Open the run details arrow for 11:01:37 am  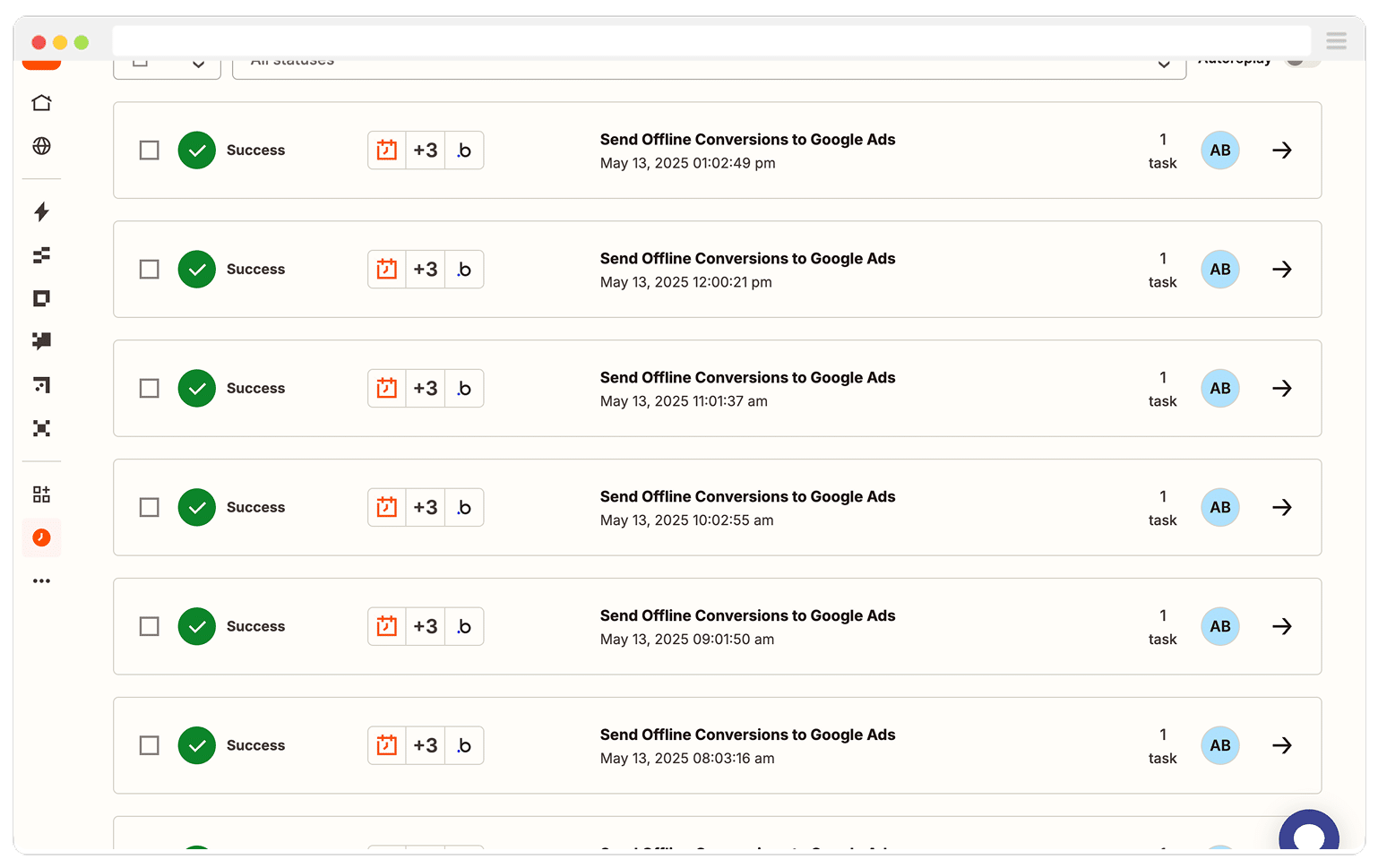[1282, 389]
